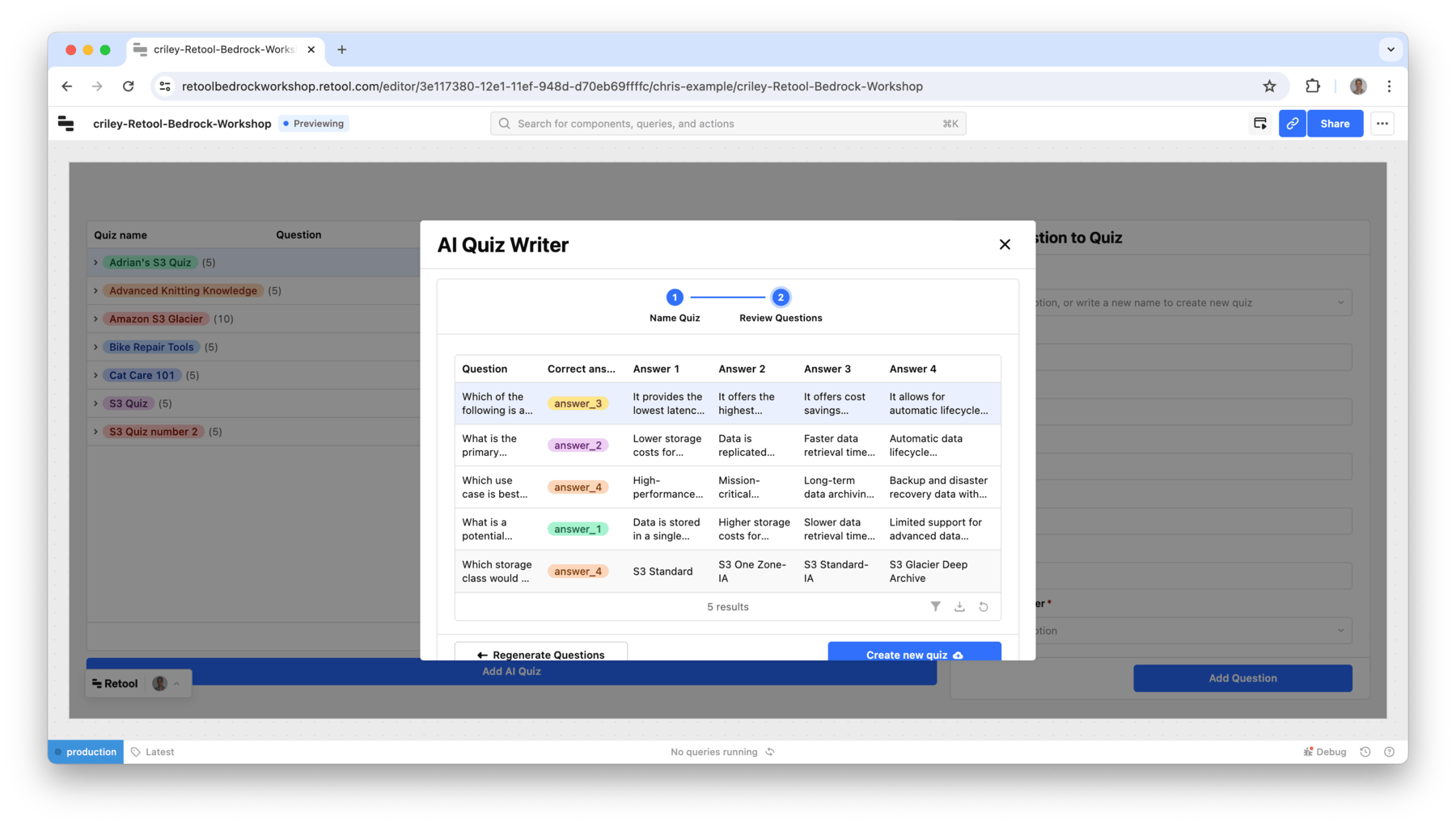Select the answer_3 tag in first row
Viewport: 1456px width, 827px height.
click(578, 403)
